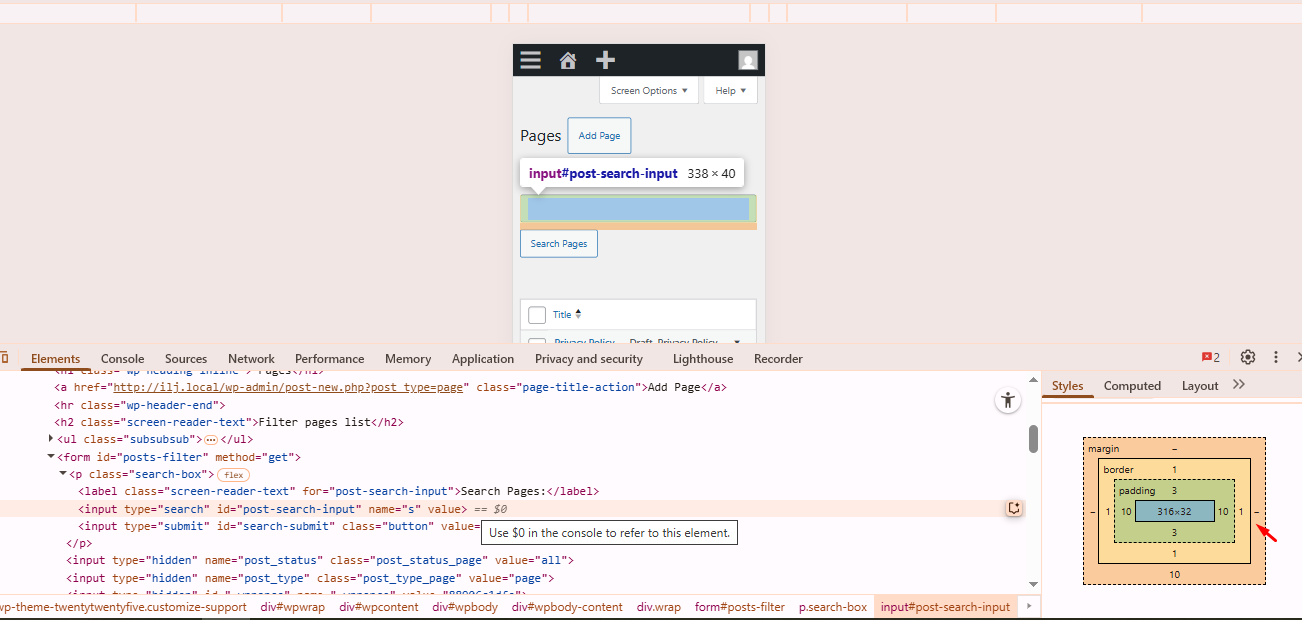This screenshot has width=1302, height=620.
Task: Collapse the form posts-filter node
Action: coord(51,456)
